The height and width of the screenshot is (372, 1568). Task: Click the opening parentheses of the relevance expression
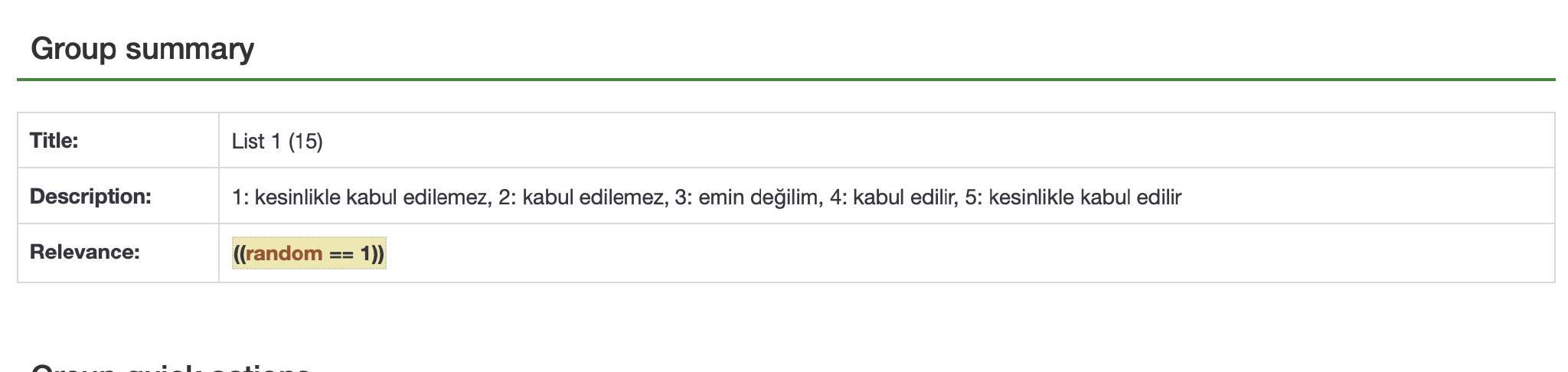coord(239,253)
